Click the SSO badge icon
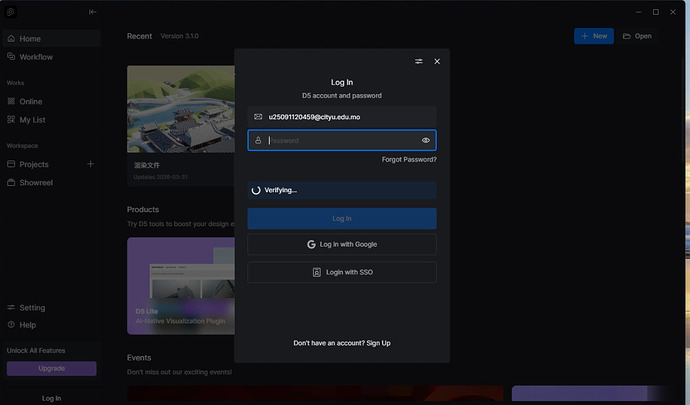This screenshot has width=690, height=405. (x=316, y=272)
